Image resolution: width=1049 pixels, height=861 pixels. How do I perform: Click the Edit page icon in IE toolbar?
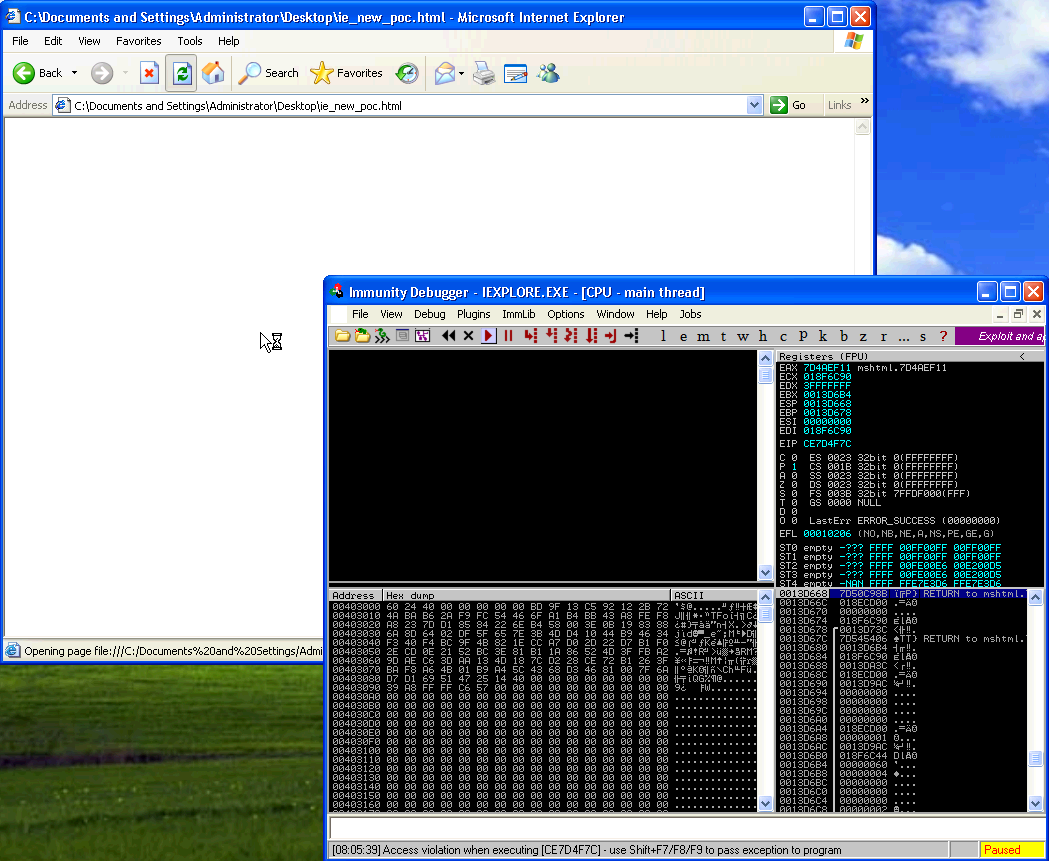coord(516,73)
